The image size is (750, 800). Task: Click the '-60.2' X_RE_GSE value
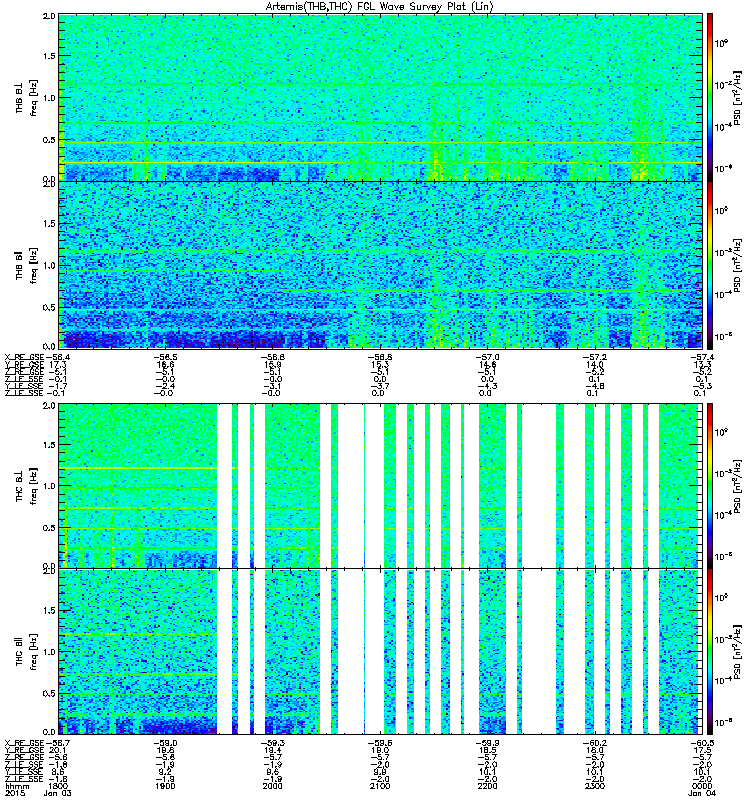point(595,743)
